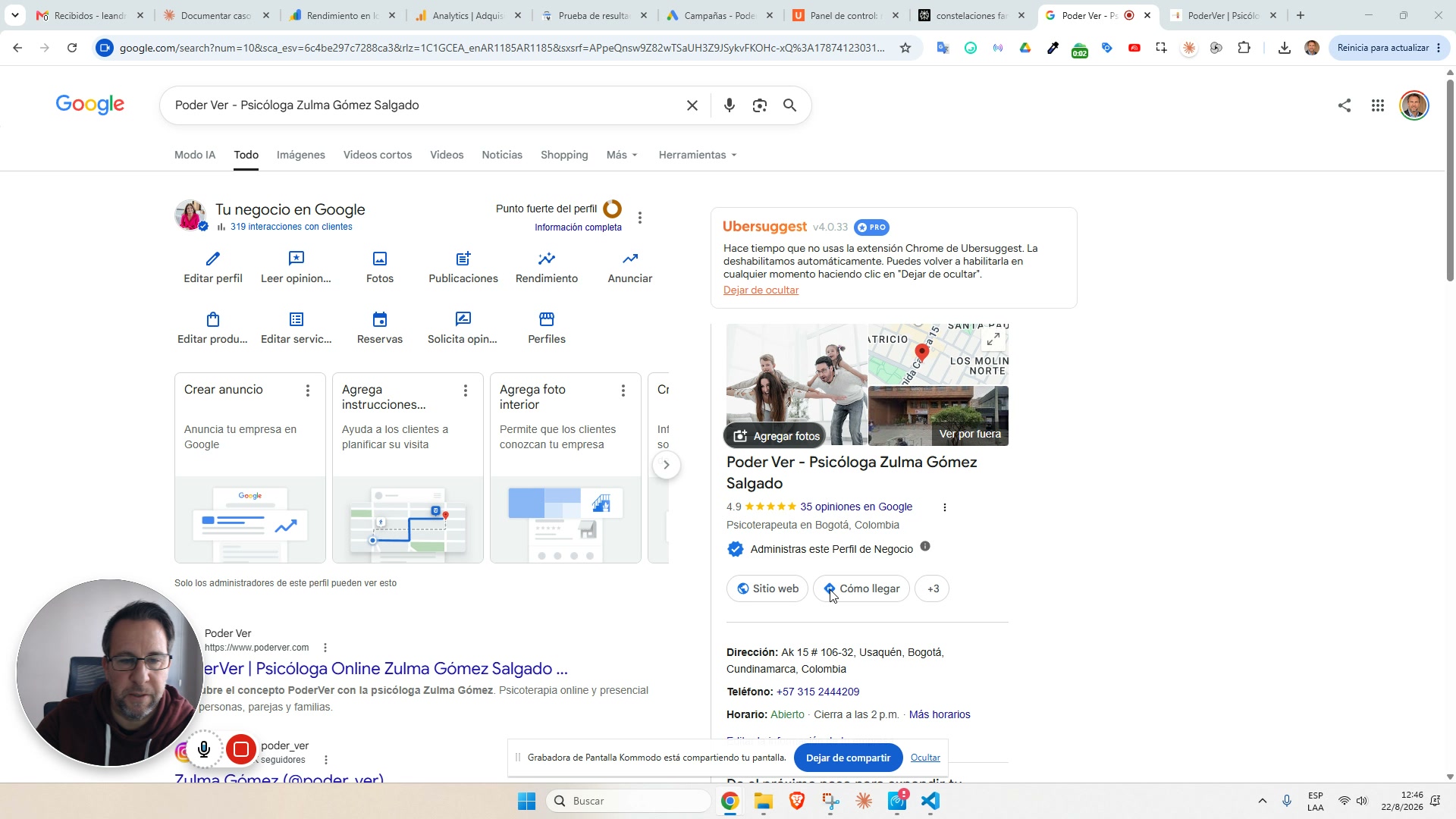
Task: Click the magnifier search icon
Action: click(790, 105)
